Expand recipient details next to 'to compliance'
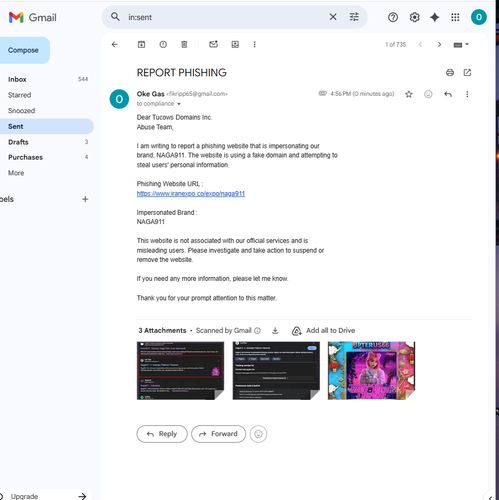499x500 pixels. click(179, 104)
